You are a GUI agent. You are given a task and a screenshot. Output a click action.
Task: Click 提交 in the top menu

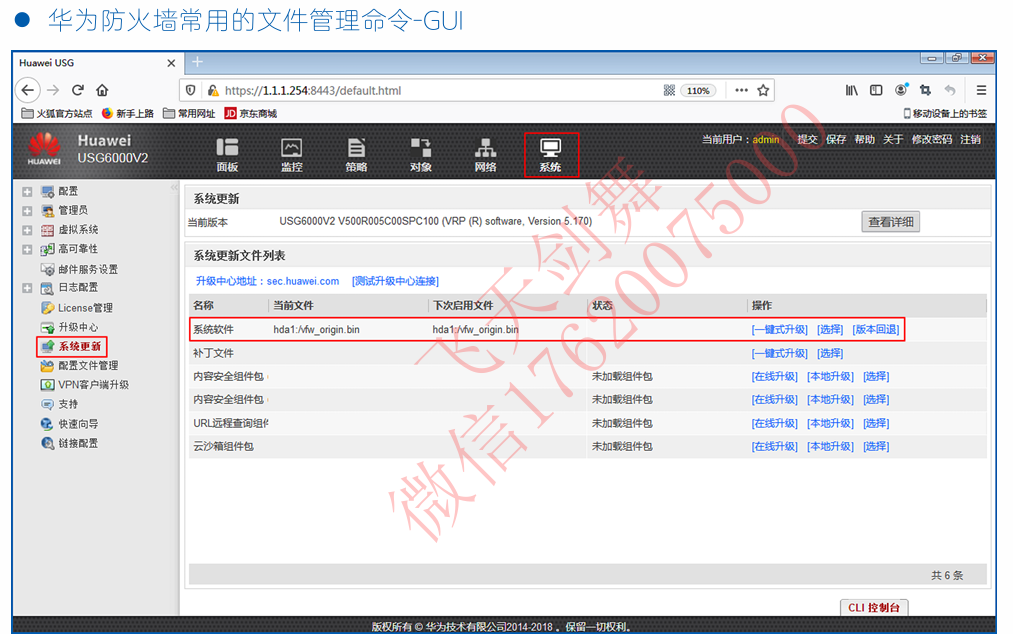807,139
